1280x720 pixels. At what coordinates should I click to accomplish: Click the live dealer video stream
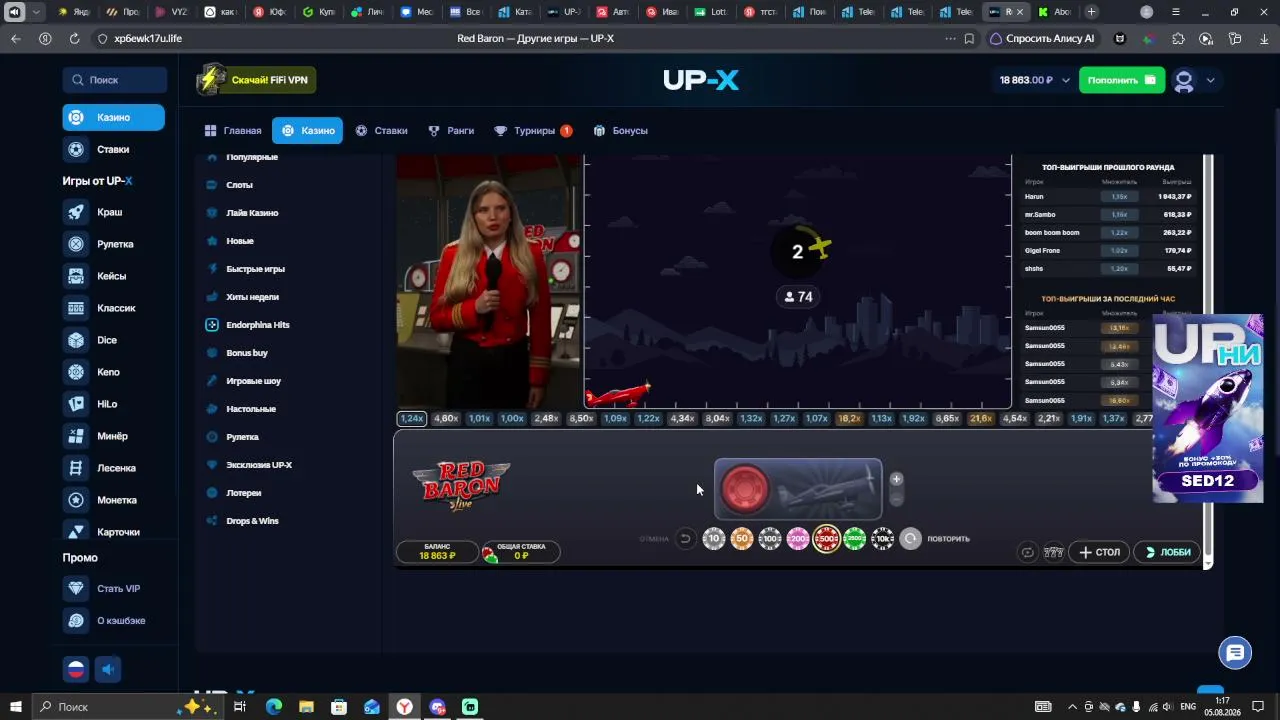pyautogui.click(x=489, y=281)
